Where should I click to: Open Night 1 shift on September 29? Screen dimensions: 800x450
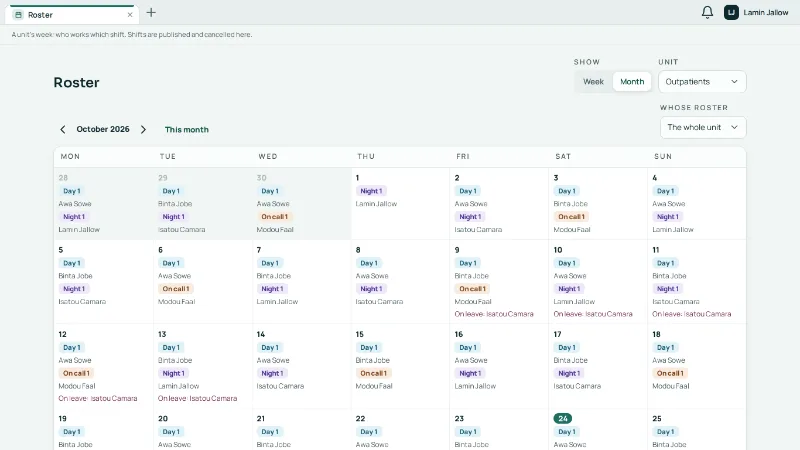173,217
